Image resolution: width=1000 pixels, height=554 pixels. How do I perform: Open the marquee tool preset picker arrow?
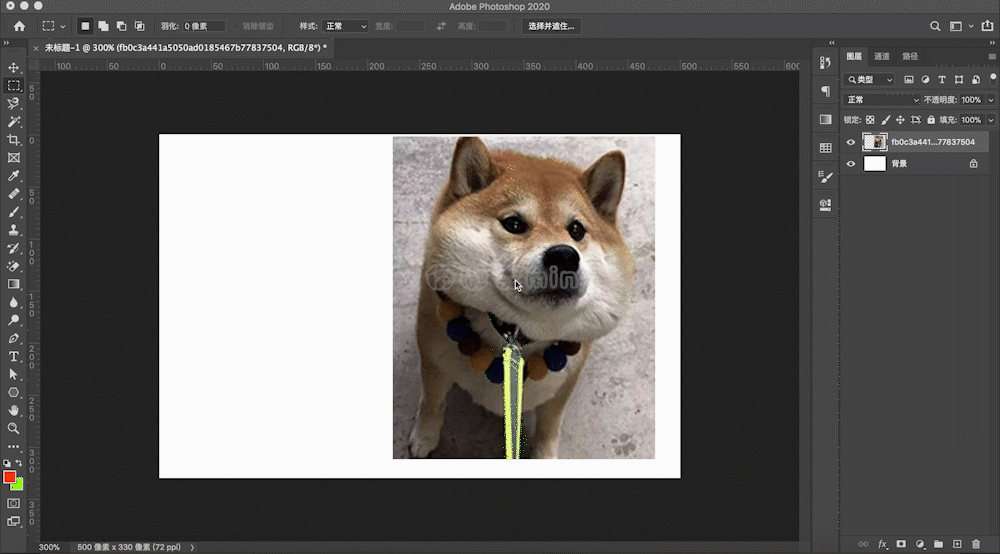pos(62,27)
